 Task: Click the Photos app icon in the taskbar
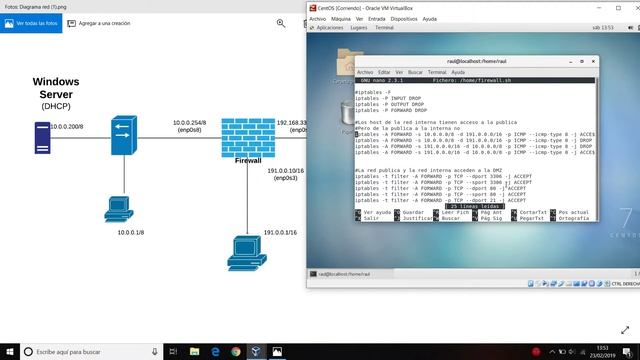pos(277,351)
